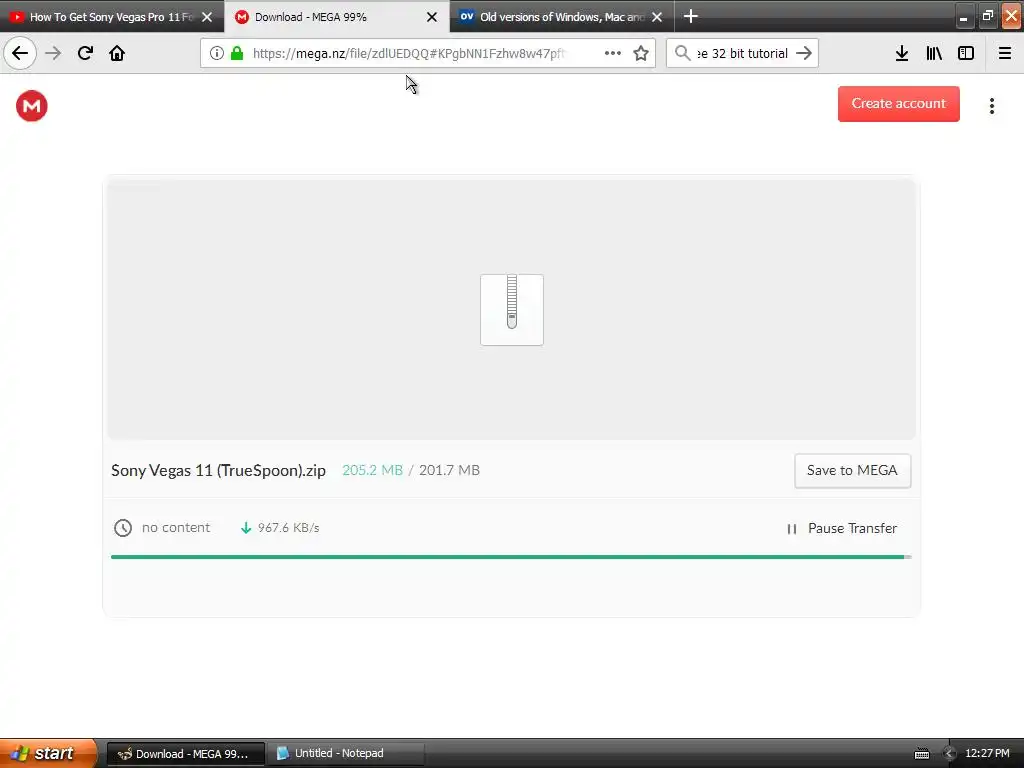Image resolution: width=1024 pixels, height=768 pixels.
Task: Click the Save to MEGA button
Action: point(852,470)
